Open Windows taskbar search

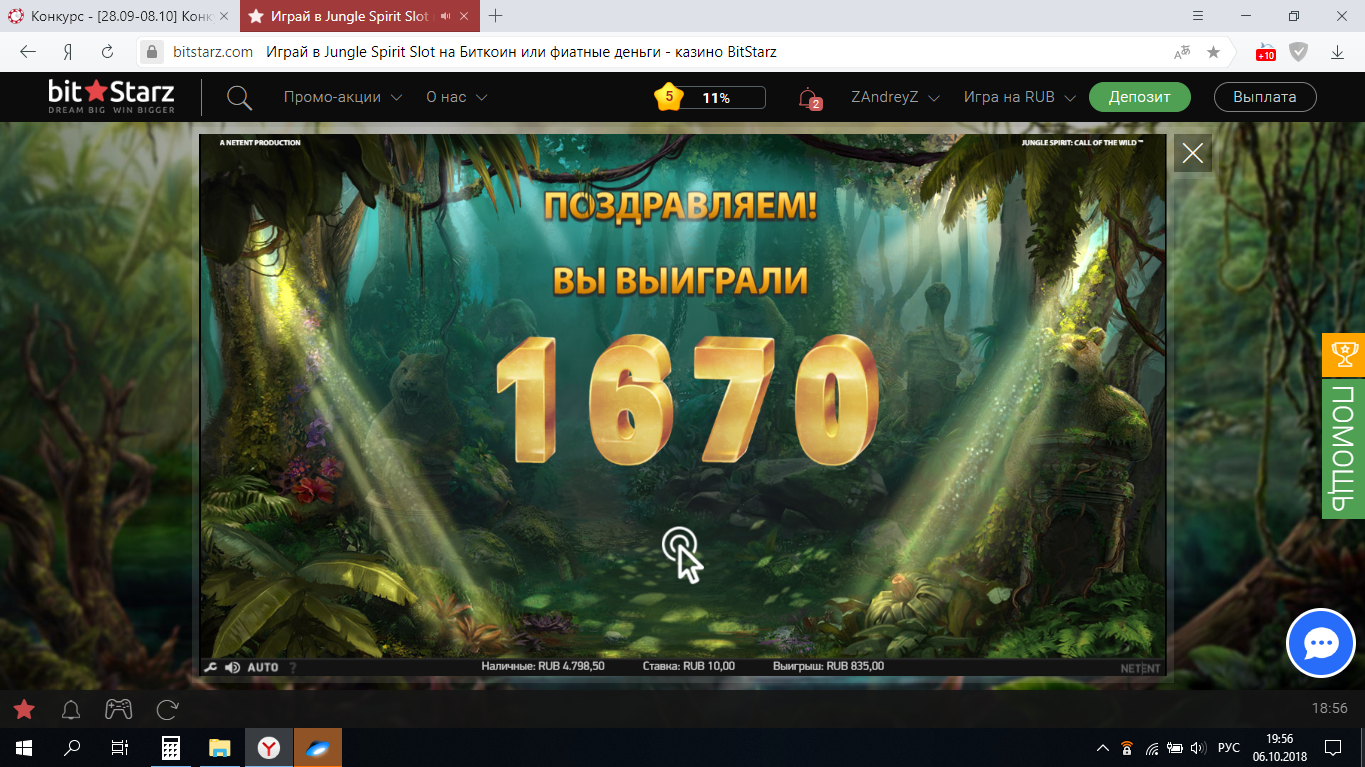(72, 747)
